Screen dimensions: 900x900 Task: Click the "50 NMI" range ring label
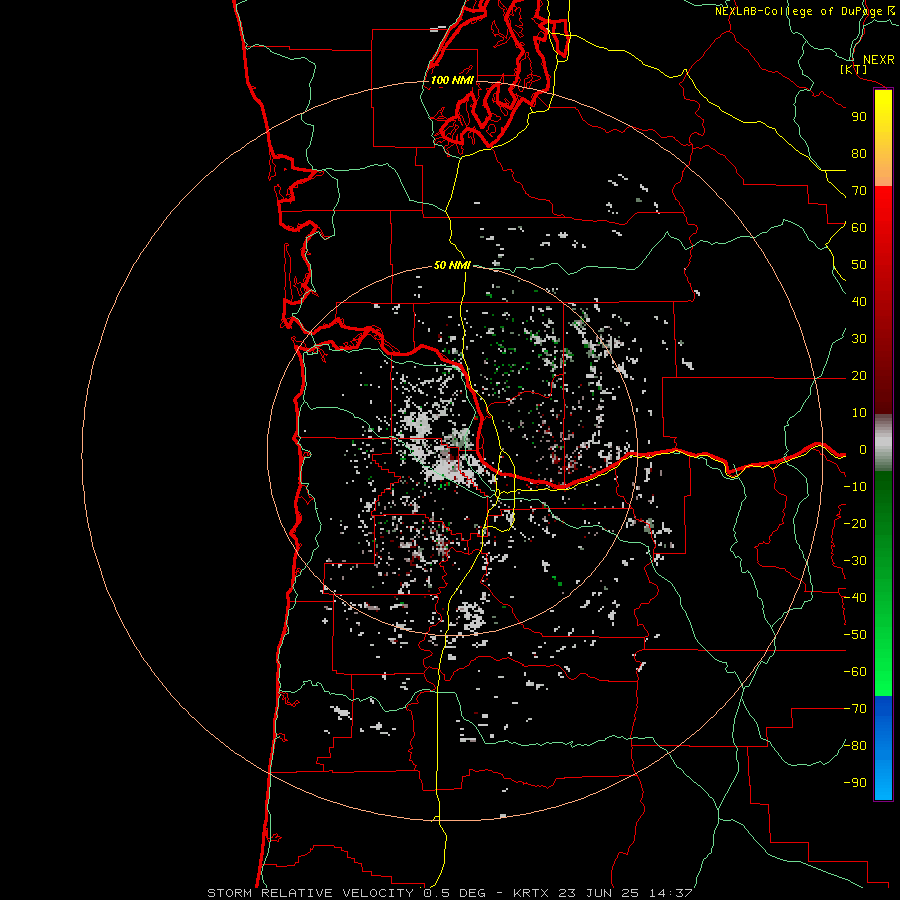(x=452, y=265)
